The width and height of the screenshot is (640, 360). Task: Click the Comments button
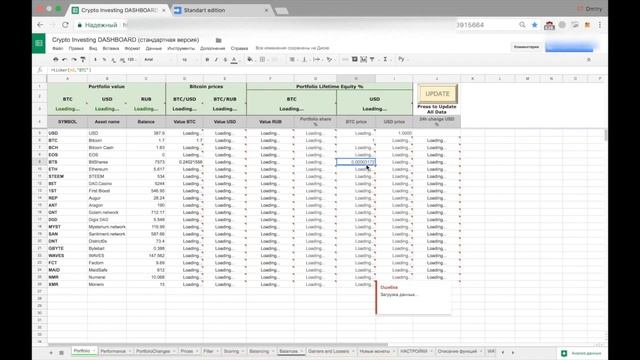[526, 47]
